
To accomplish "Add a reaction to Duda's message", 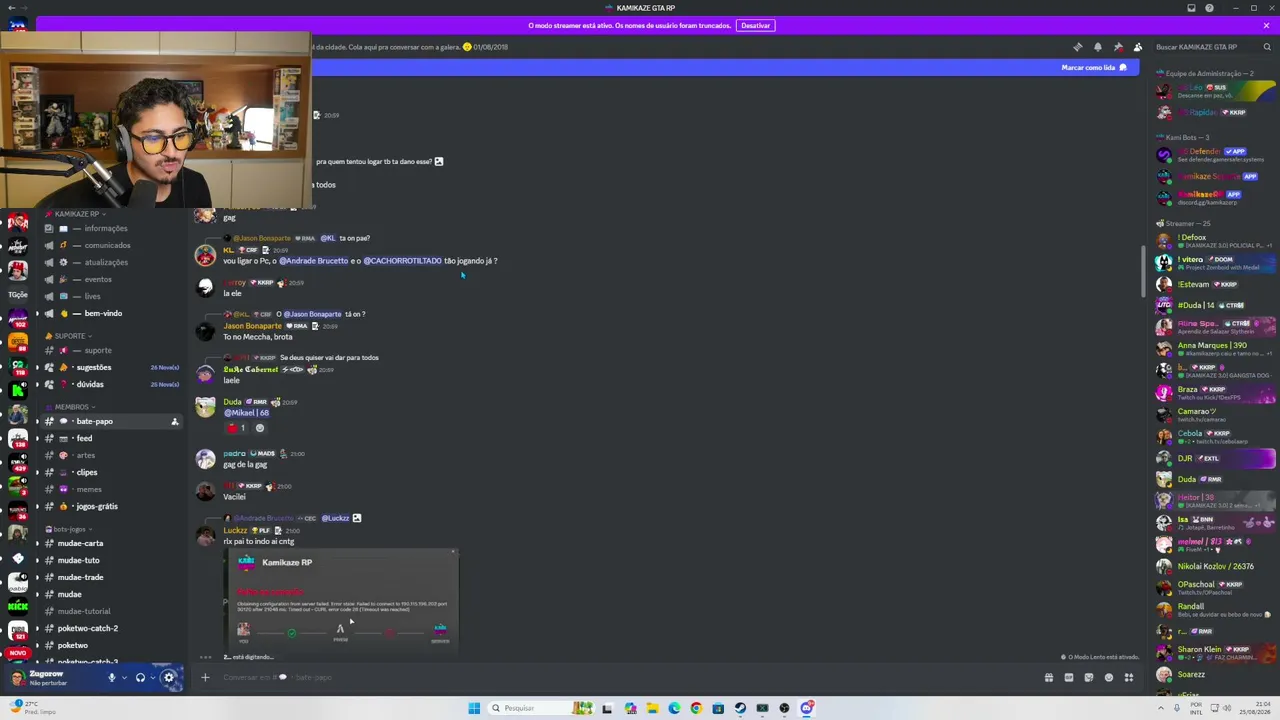I will pos(260,428).
